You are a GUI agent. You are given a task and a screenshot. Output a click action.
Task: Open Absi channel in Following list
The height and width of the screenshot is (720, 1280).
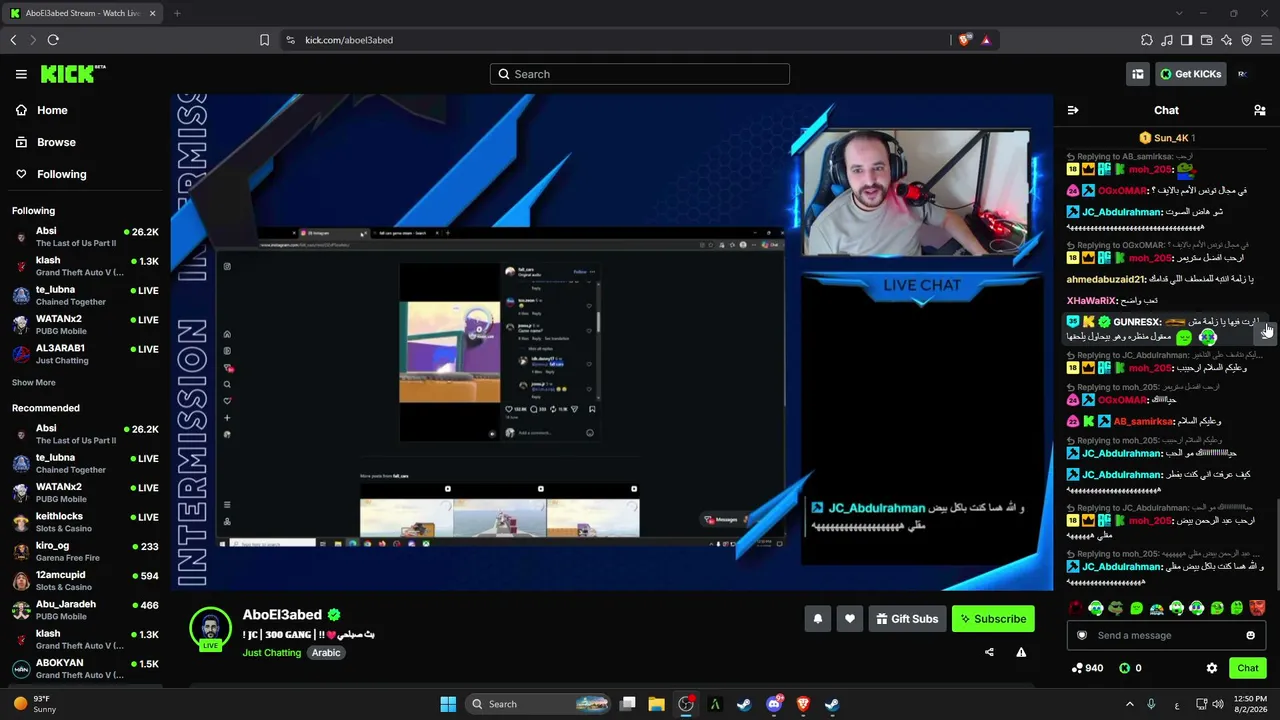click(x=86, y=237)
